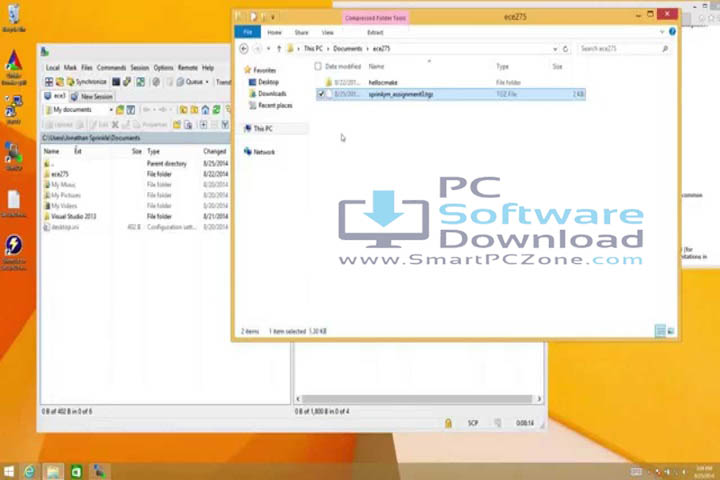720x480 pixels.
Task: Open the recent locations dropdown in Explorer
Action: (x=269, y=49)
